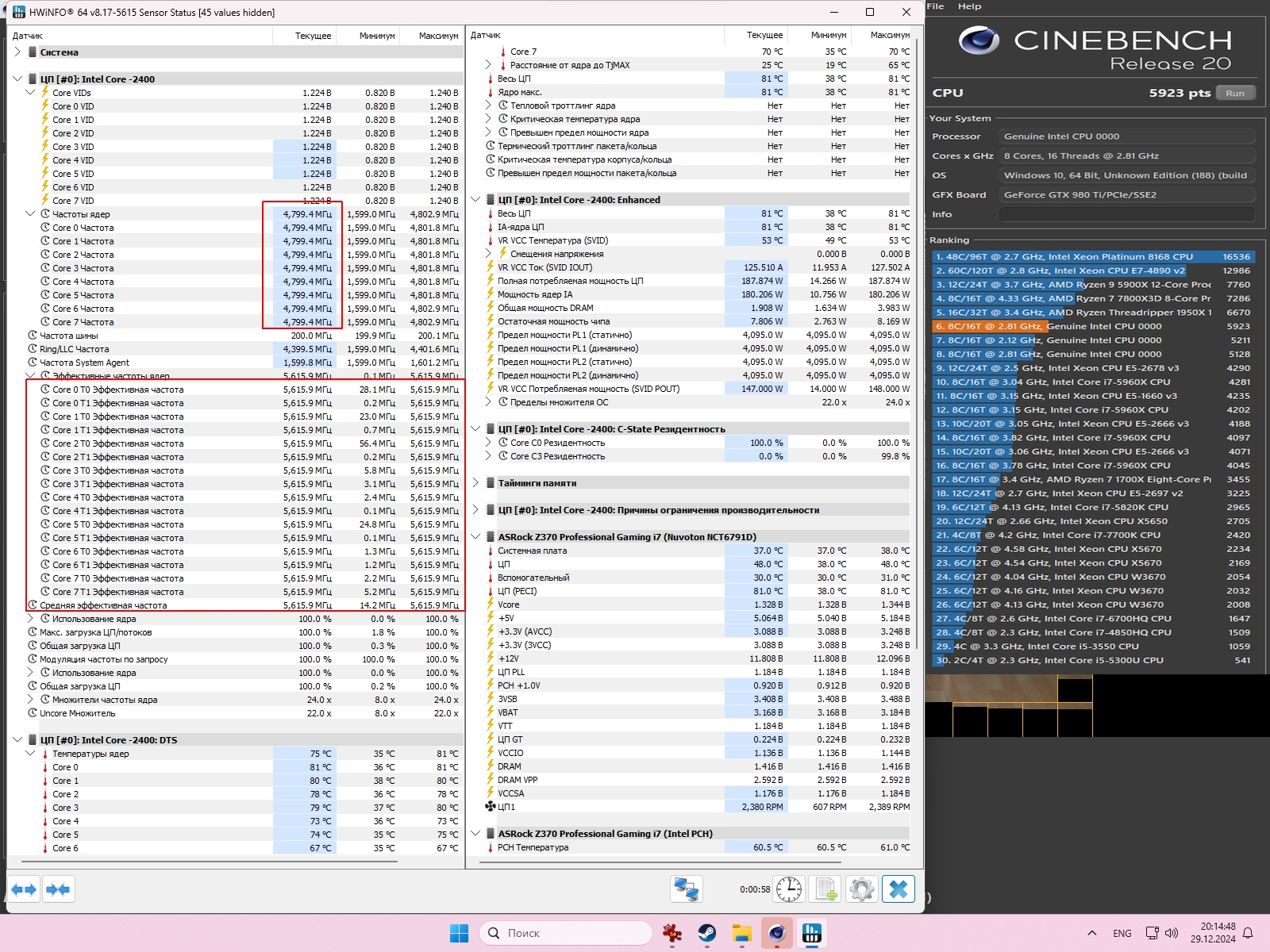This screenshot has height=952, width=1270.
Task: Open the Windows Start menu
Action: (460, 934)
